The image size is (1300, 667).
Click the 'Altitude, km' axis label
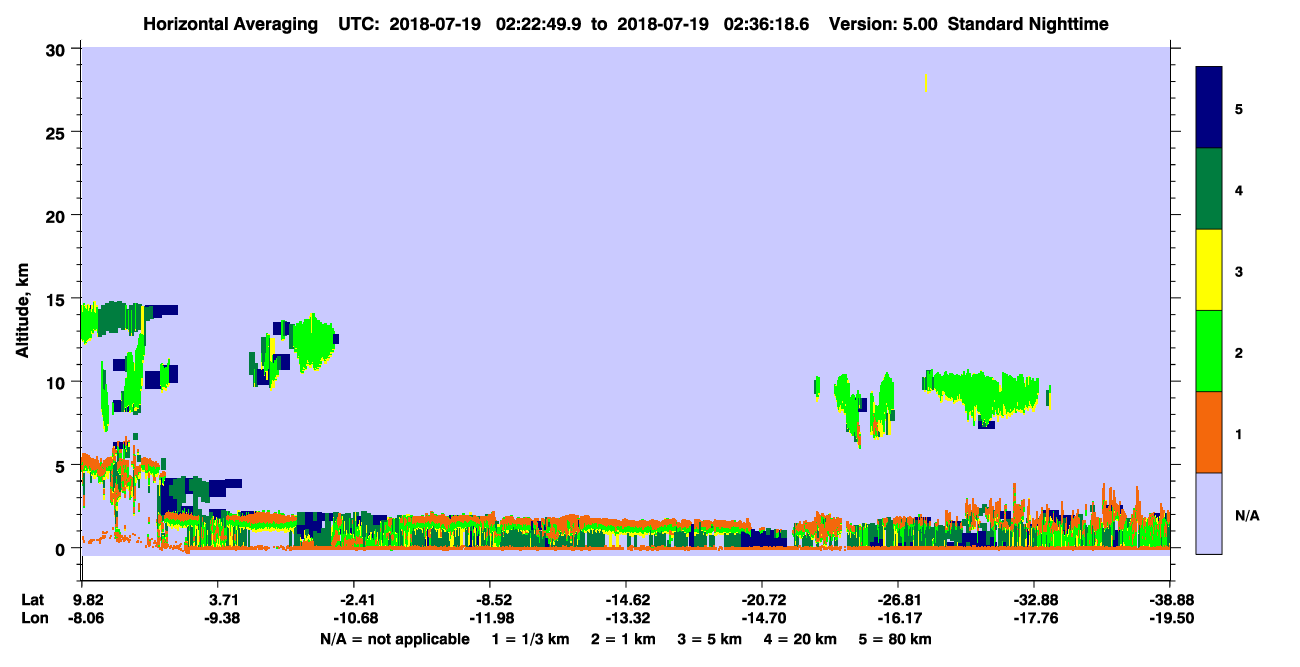click(22, 311)
